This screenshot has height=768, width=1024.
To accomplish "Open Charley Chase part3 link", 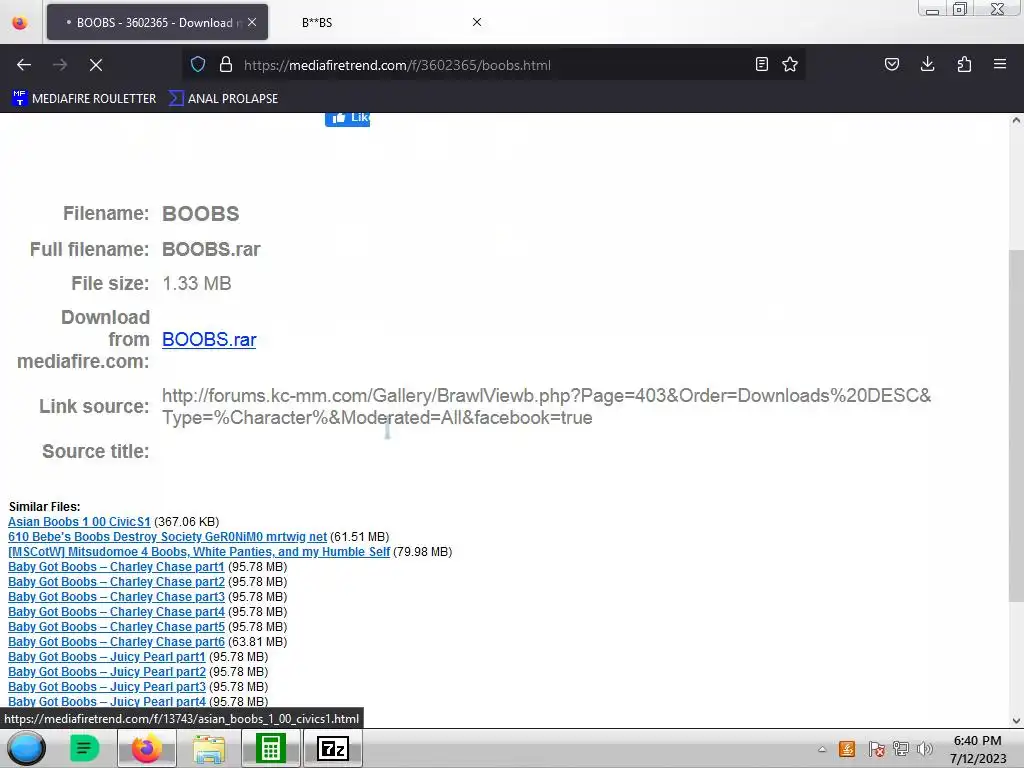I will point(116,597).
